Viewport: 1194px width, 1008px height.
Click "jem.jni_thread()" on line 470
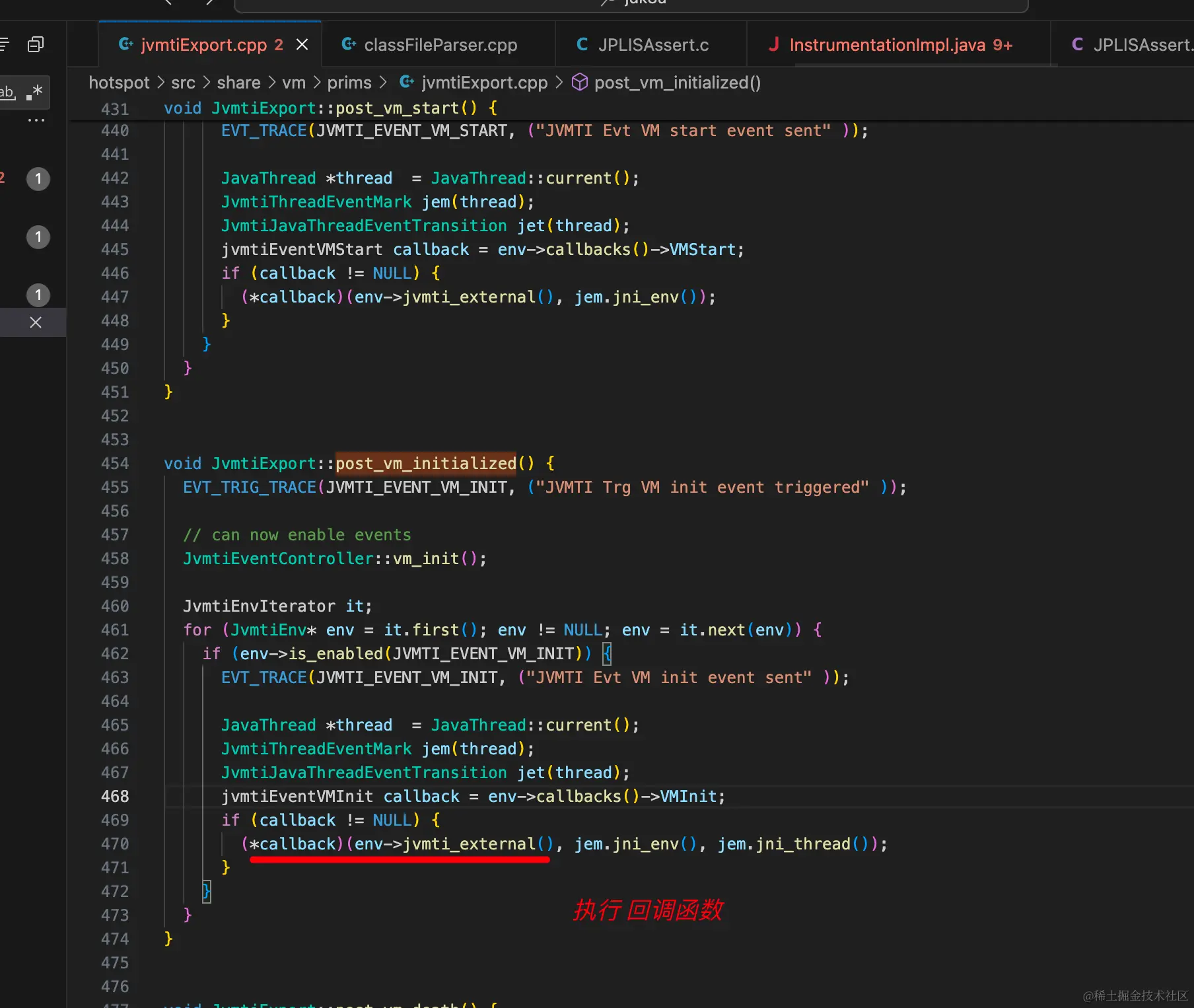(793, 844)
